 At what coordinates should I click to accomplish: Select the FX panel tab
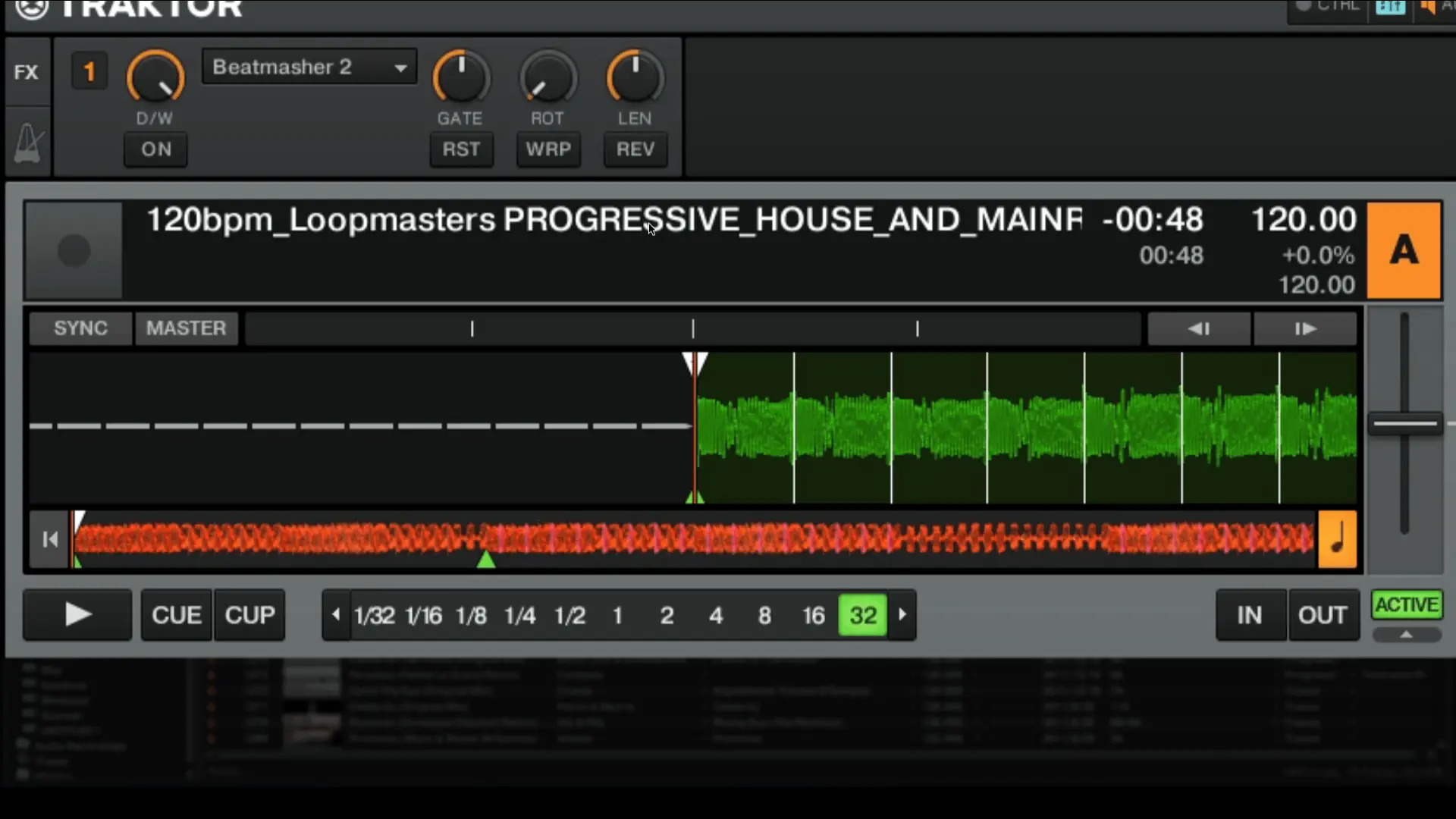pos(27,72)
